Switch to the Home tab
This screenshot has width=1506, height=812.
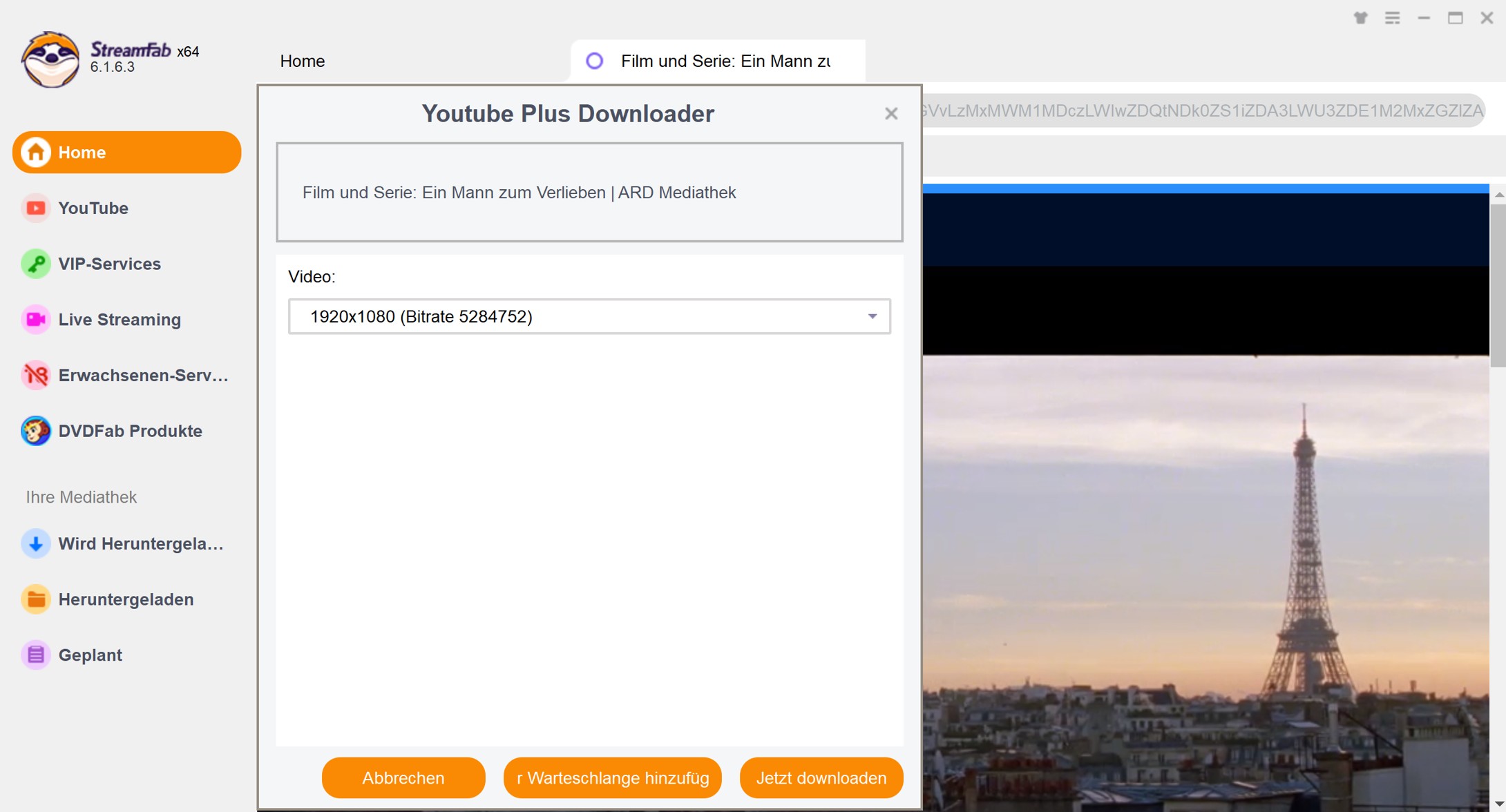coord(303,61)
